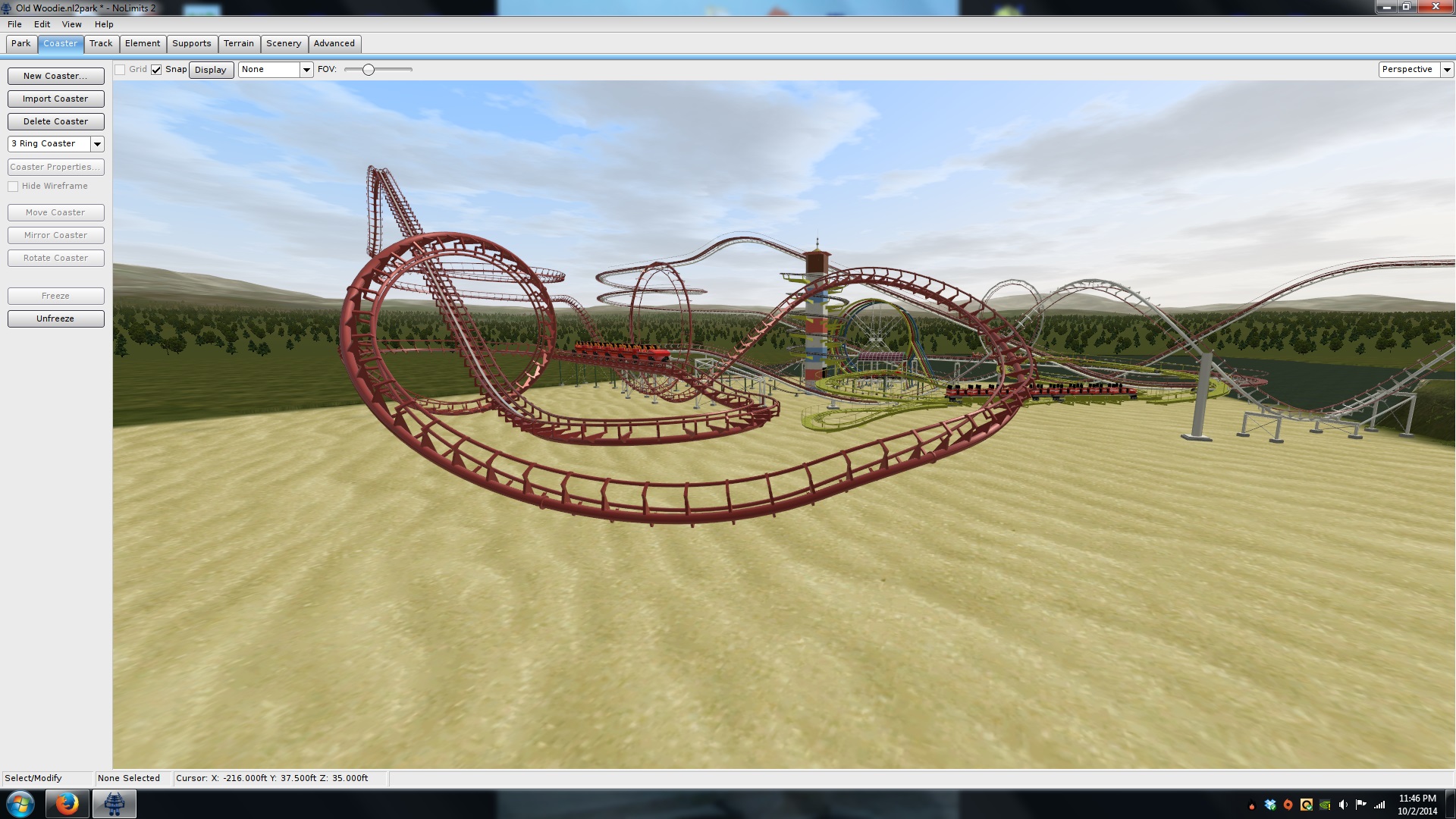
Task: Click the FOV slider handle
Action: click(x=369, y=70)
